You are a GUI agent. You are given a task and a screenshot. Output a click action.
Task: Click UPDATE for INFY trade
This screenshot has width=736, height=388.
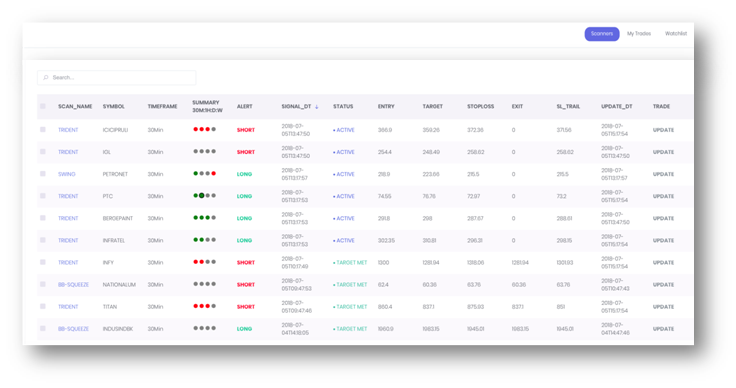coord(663,262)
